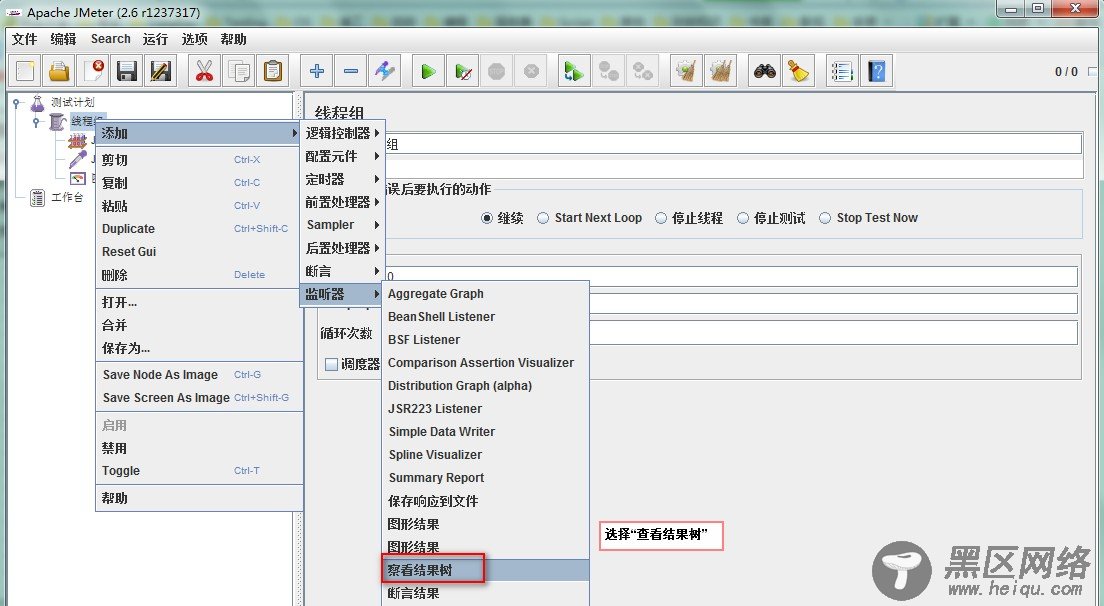Choose 保存响应到文件 listener
This screenshot has height=606, width=1104.
(x=486, y=501)
